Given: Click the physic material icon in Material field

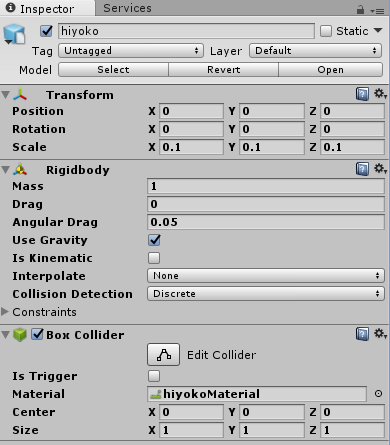Looking at the screenshot, I should coord(155,394).
